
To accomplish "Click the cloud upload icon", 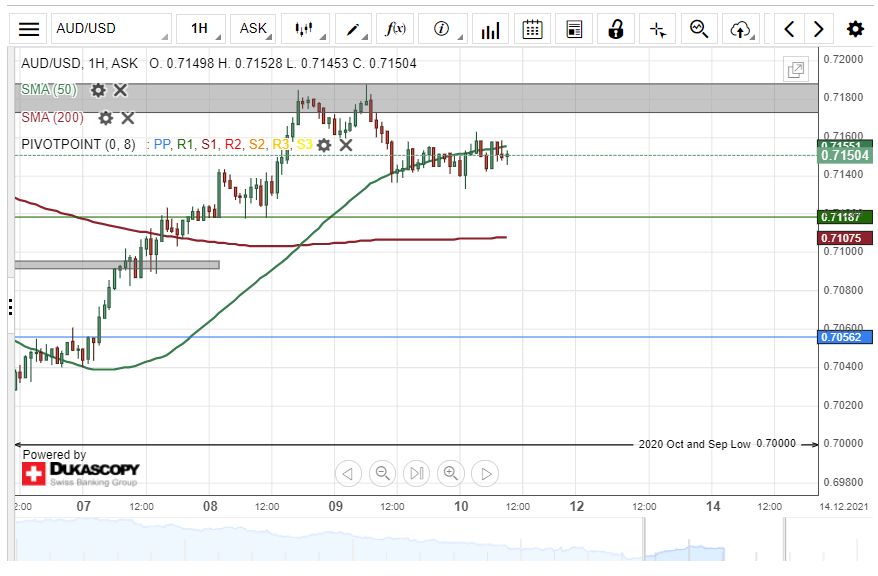I will (740, 29).
